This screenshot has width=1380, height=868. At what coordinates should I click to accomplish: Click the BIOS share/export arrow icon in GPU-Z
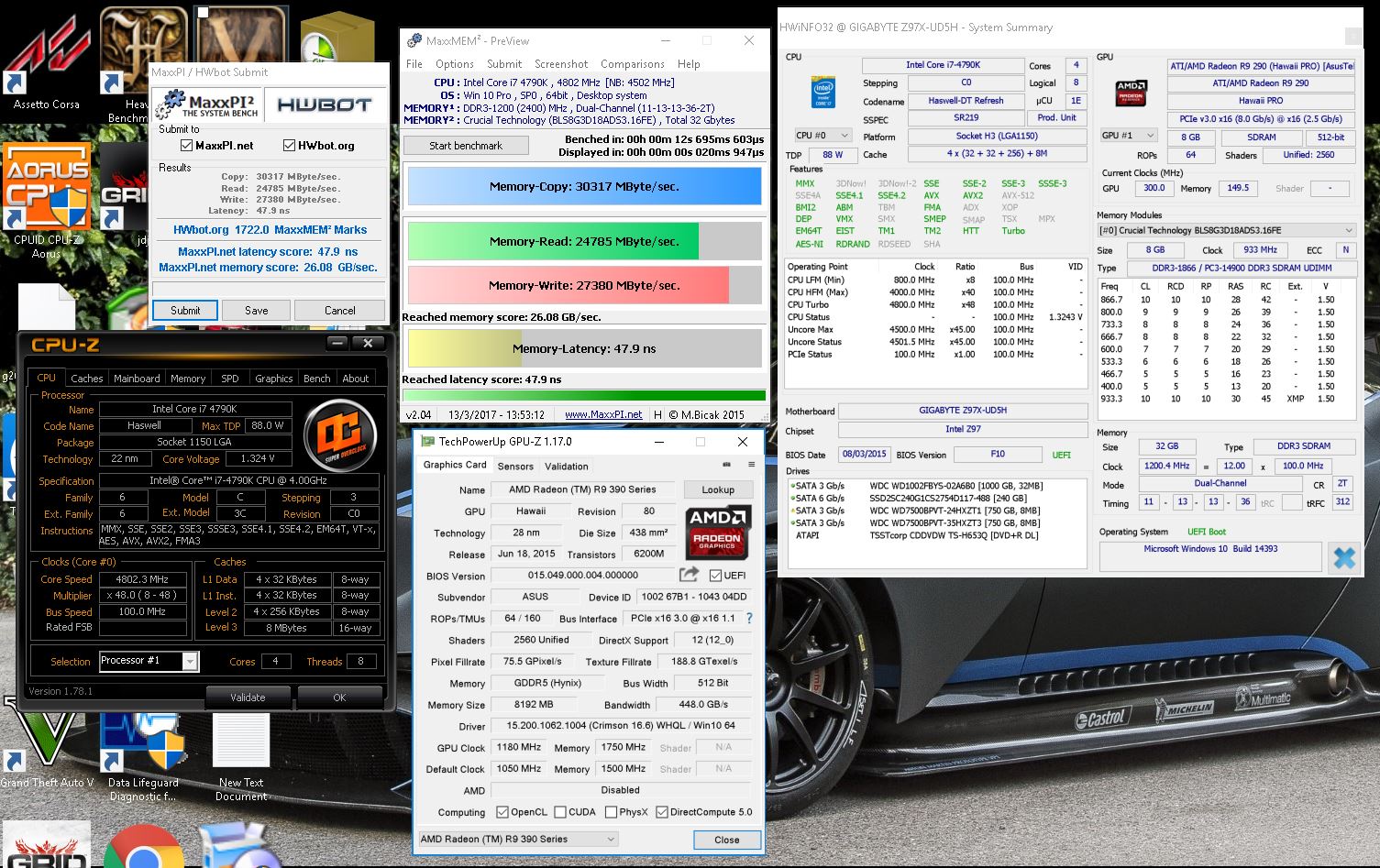(689, 575)
